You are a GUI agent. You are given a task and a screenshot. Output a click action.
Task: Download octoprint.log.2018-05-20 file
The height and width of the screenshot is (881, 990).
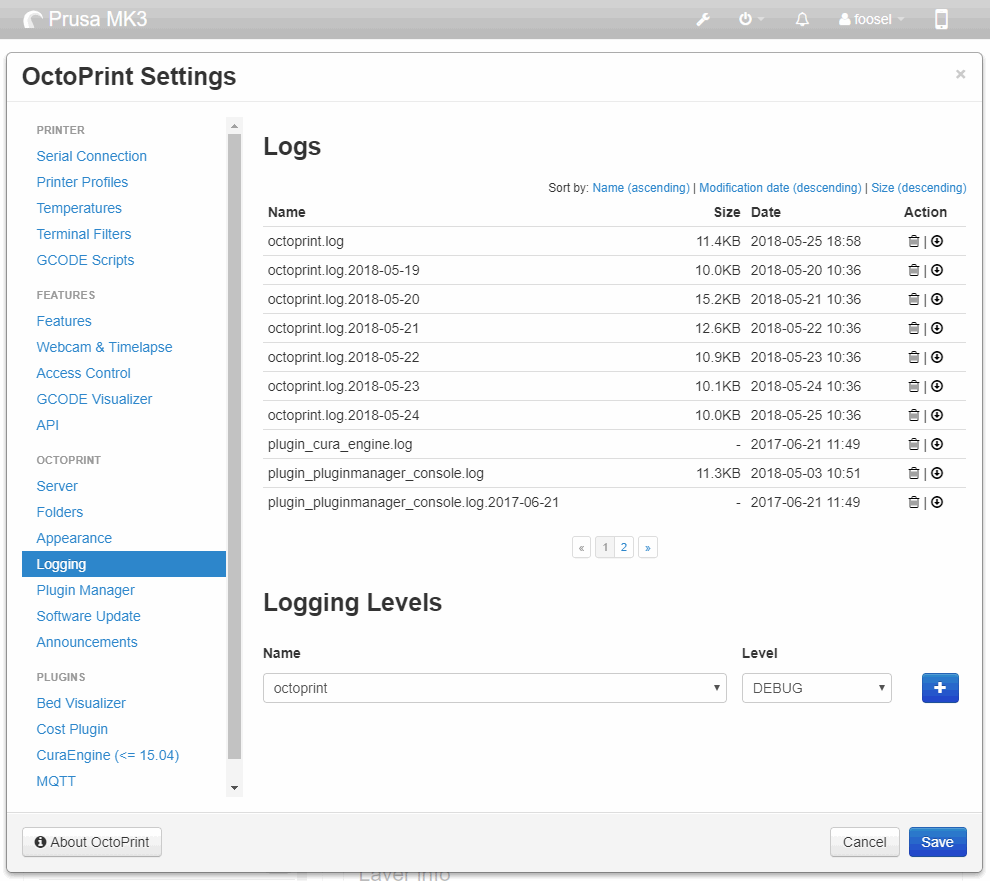[x=937, y=299]
